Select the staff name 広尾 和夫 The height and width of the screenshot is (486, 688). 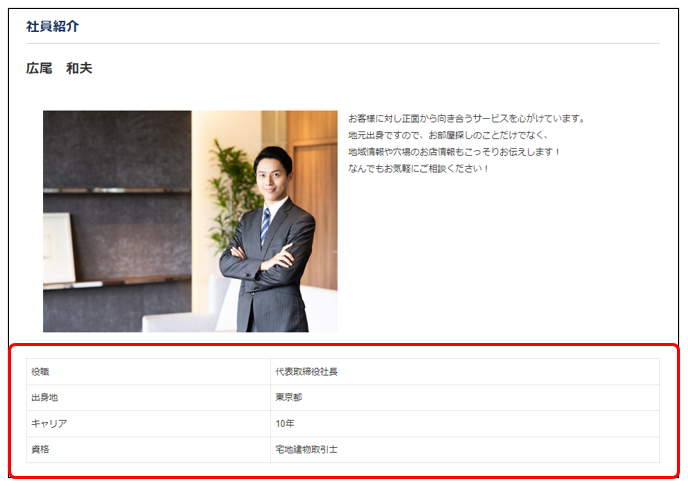(59, 69)
